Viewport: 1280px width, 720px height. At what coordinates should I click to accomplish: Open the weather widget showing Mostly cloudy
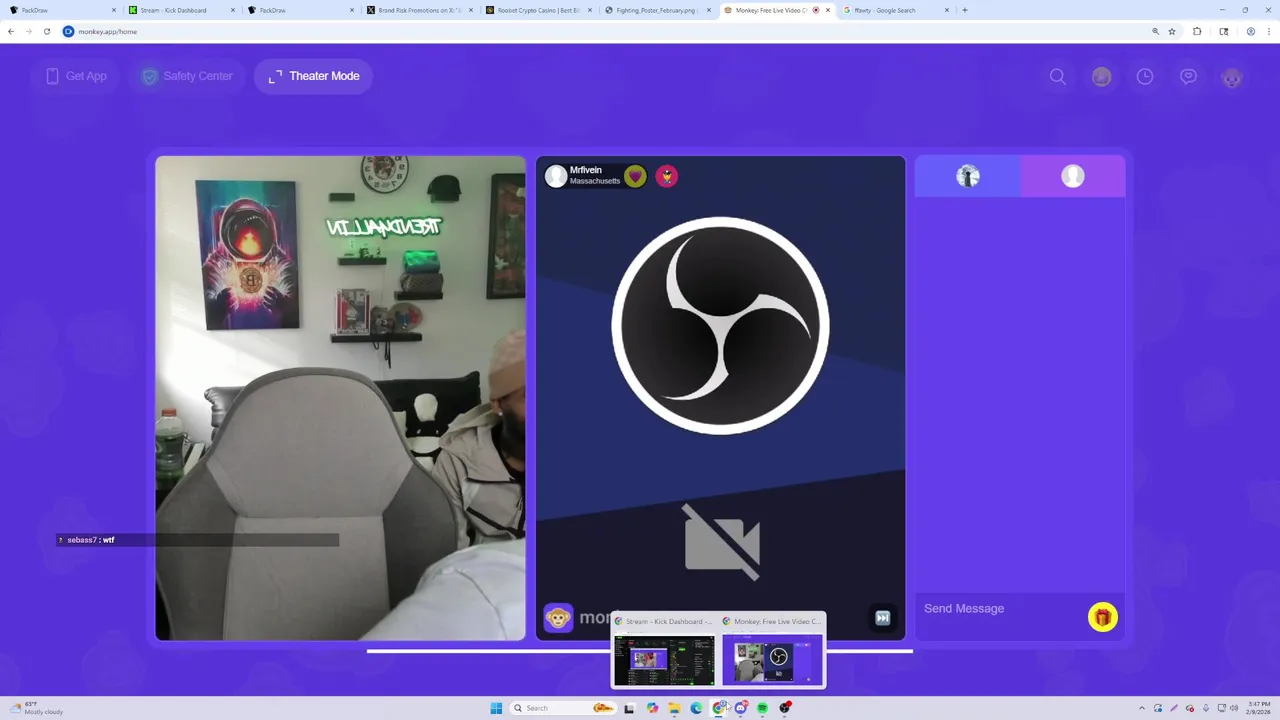[x=38, y=708]
